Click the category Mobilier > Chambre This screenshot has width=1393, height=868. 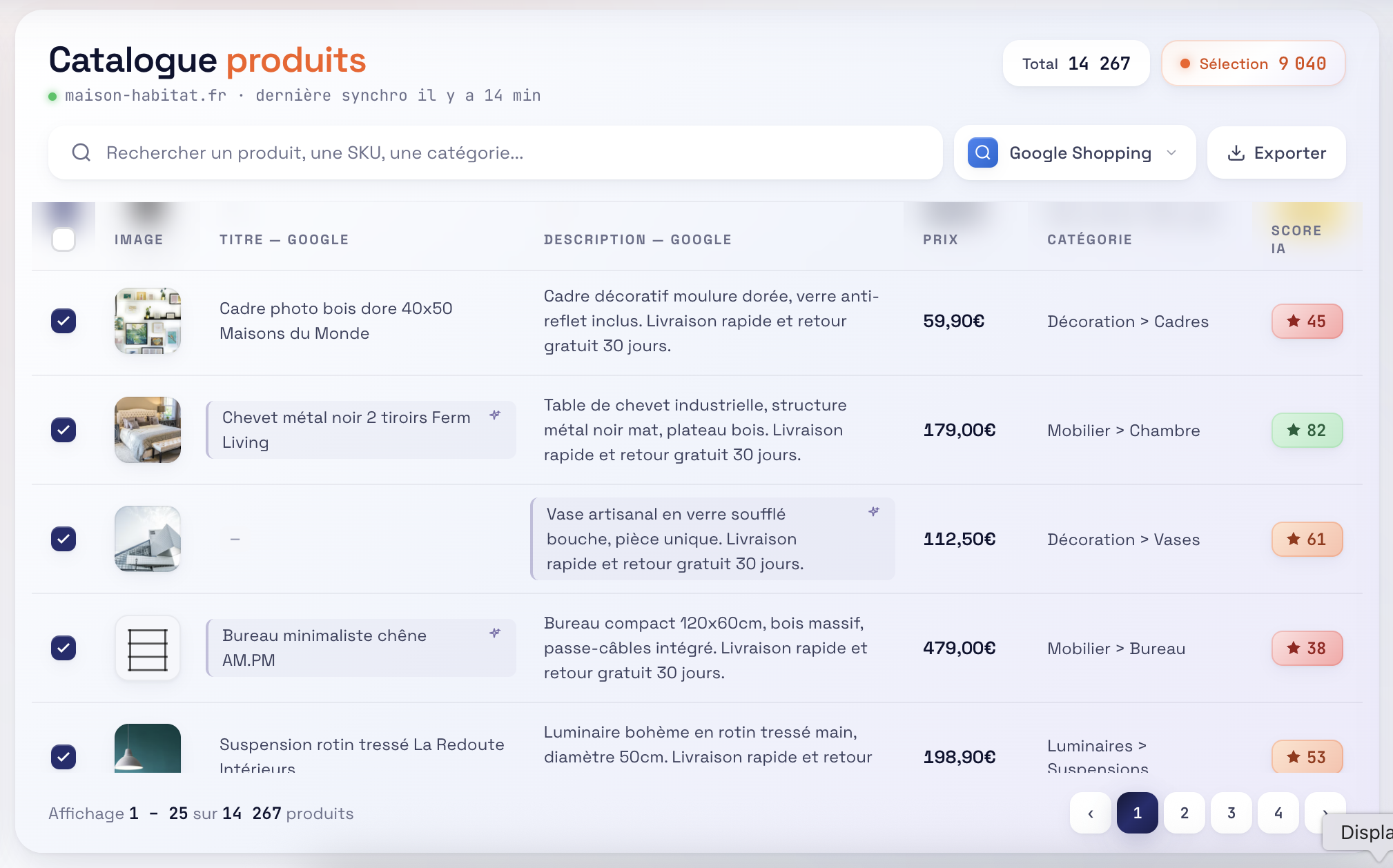pyautogui.click(x=1124, y=431)
